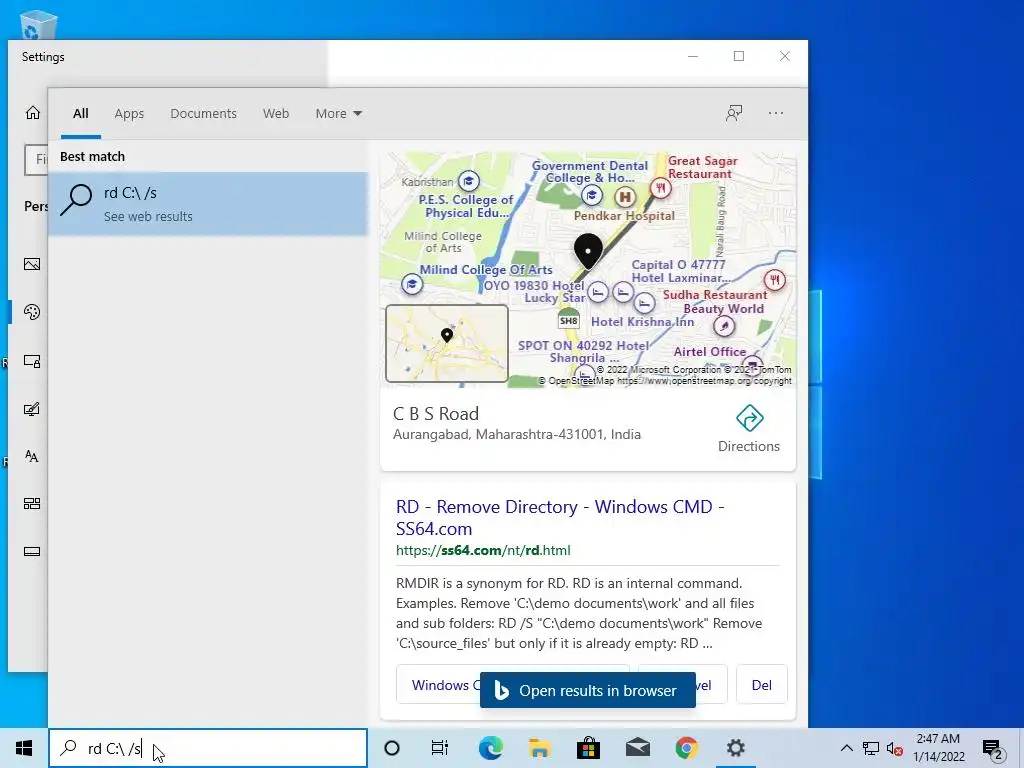Open the search options ellipsis menu

776,113
